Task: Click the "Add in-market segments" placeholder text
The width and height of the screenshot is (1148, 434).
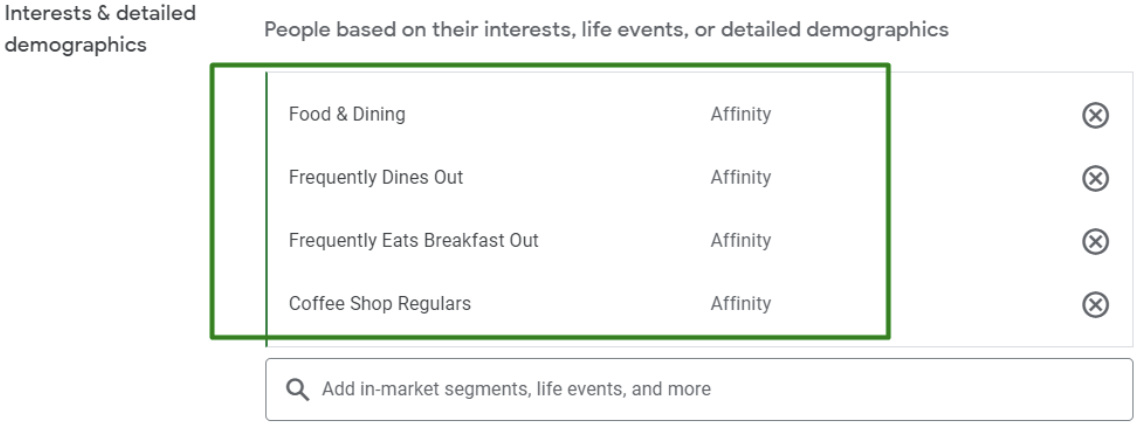Action: 516,390
